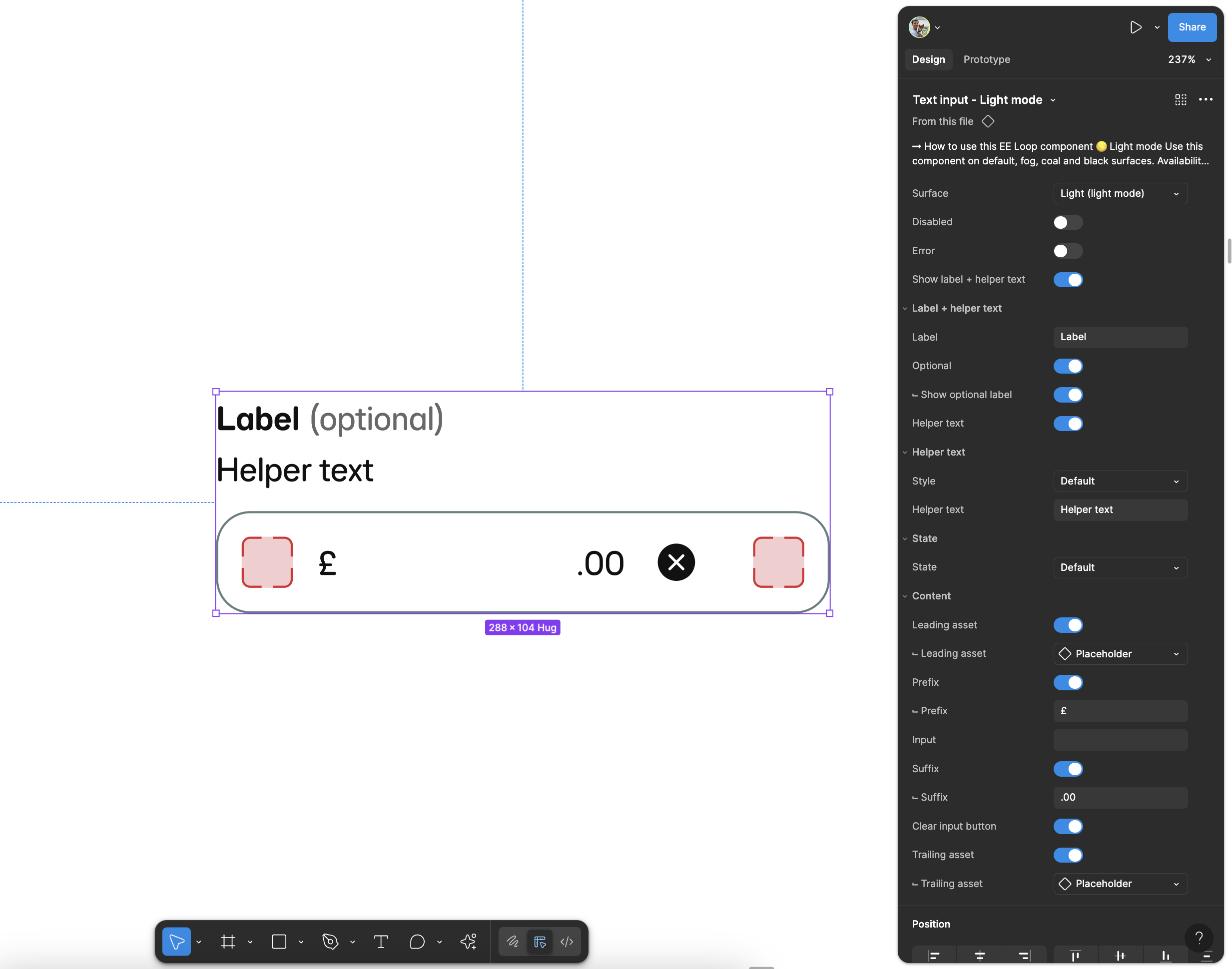1232x969 pixels.
Task: Open the Surface dropdown
Action: tap(1120, 193)
